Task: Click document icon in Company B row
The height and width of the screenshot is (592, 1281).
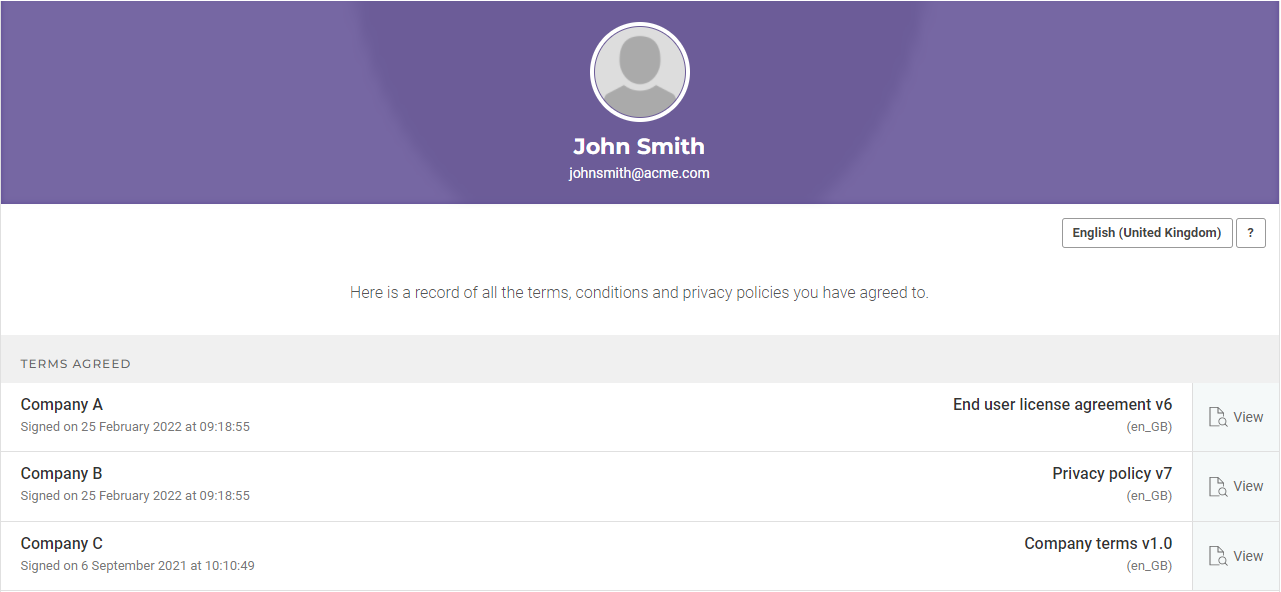Action: pyautogui.click(x=1218, y=487)
